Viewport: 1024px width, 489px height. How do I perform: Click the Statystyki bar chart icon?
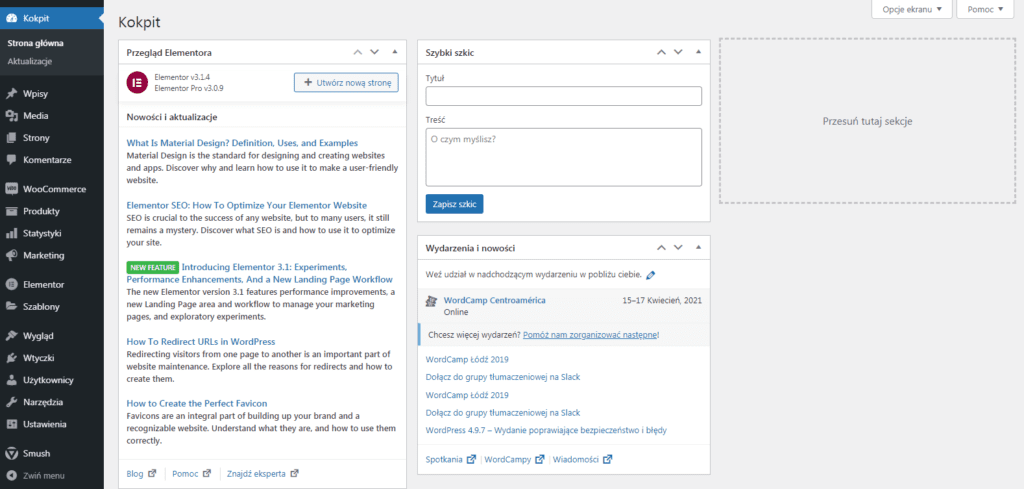click(11, 233)
